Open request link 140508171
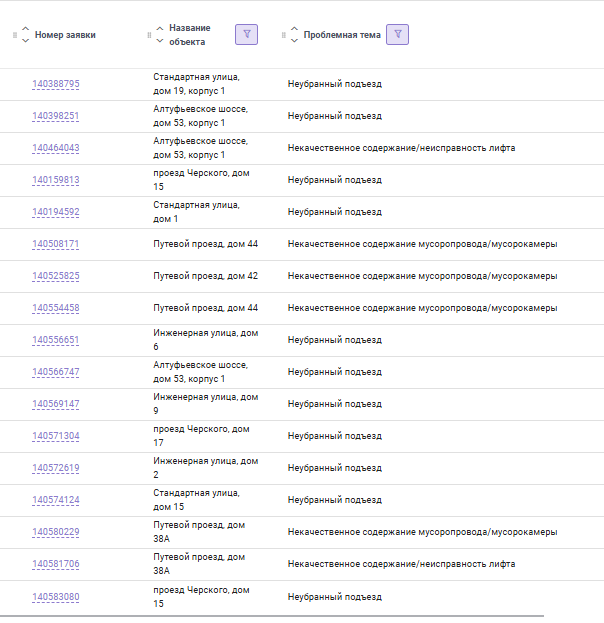The height and width of the screenshot is (623, 604). [x=56, y=244]
